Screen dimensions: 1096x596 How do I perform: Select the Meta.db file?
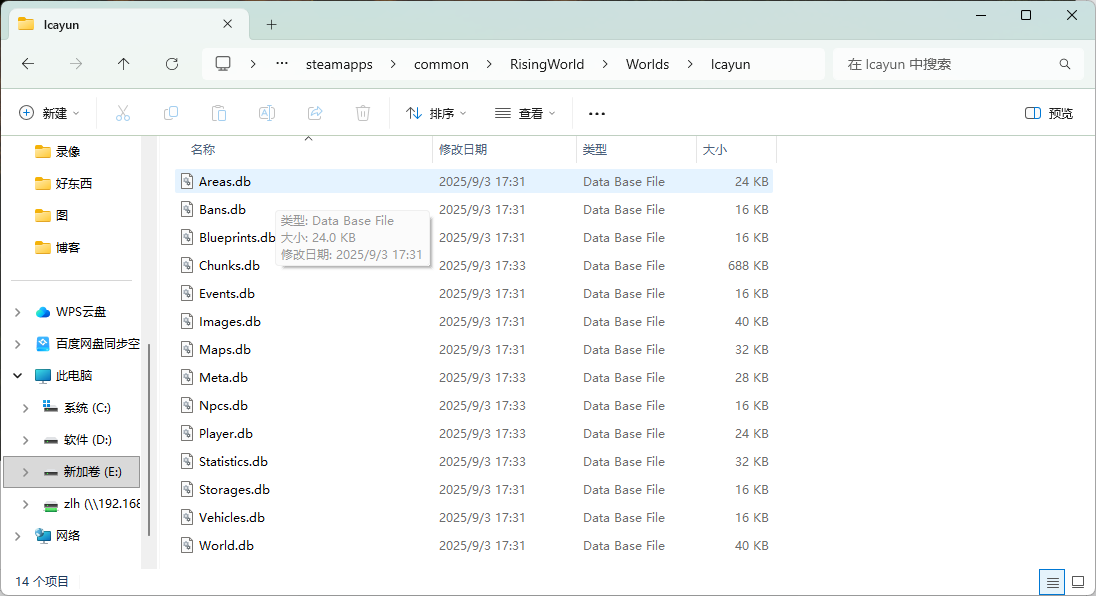pyautogui.click(x=474, y=377)
